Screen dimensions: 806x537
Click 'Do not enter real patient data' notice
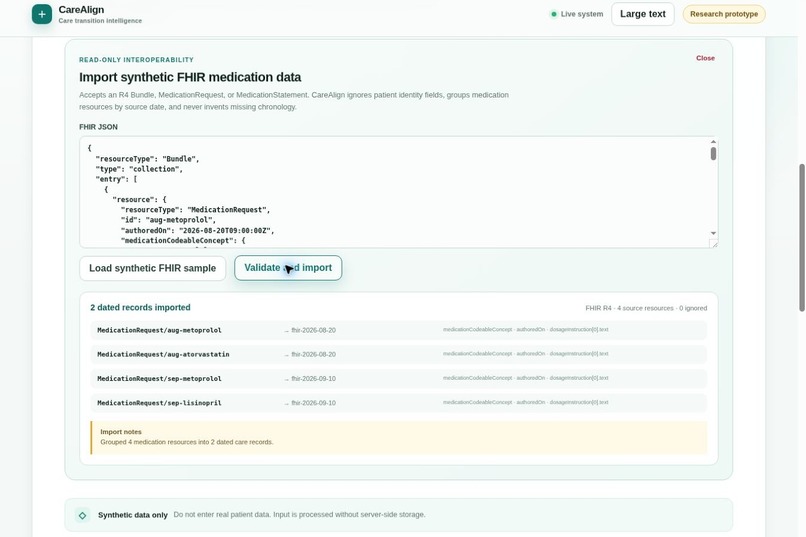pyautogui.click(x=299, y=514)
